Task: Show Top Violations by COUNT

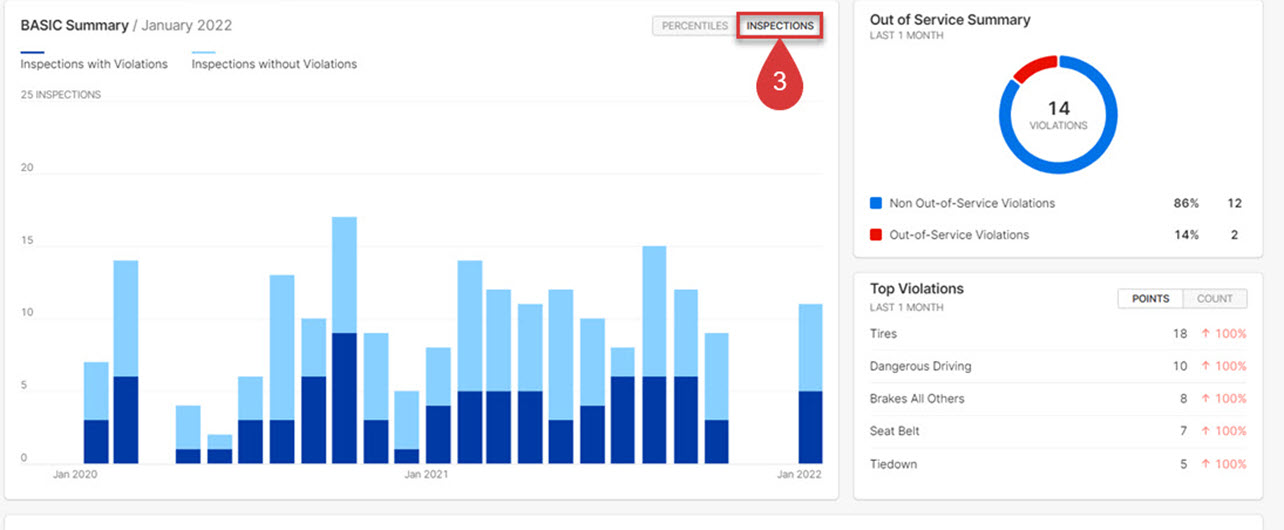Action: [x=1214, y=299]
